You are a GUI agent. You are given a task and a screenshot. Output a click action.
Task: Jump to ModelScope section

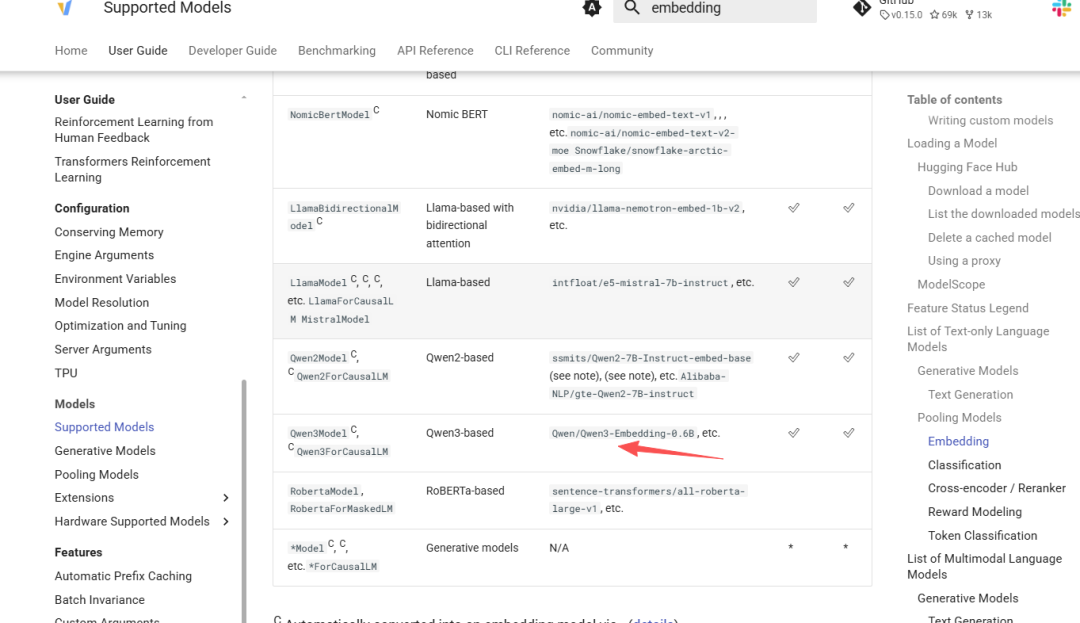tap(951, 284)
